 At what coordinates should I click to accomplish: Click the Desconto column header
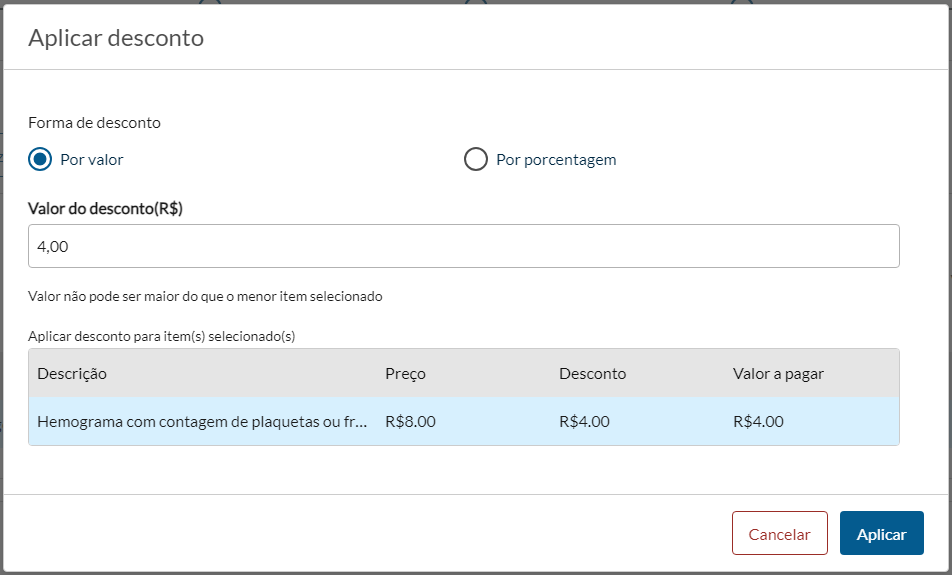click(x=592, y=374)
